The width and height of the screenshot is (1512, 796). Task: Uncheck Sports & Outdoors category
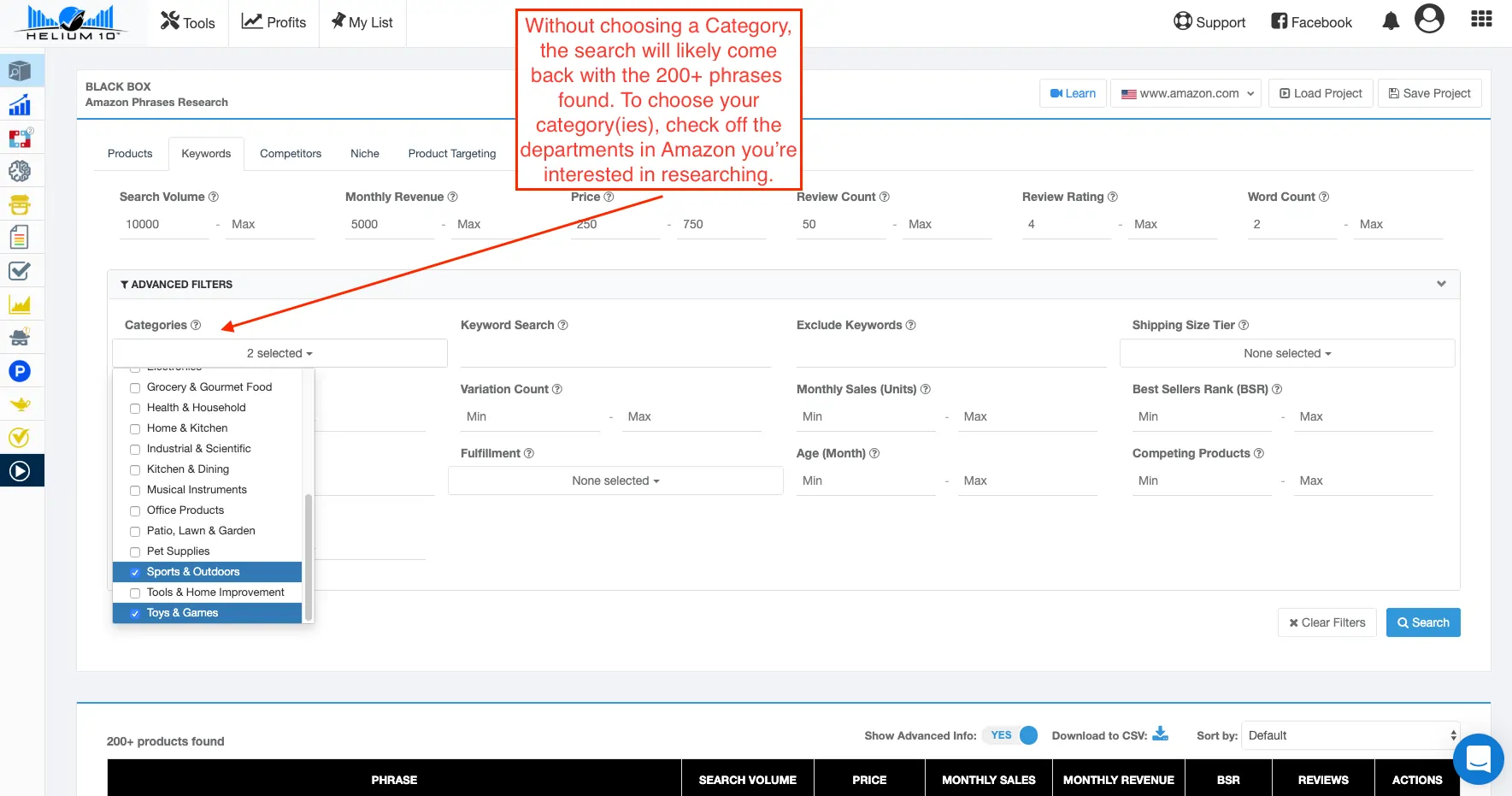pyautogui.click(x=135, y=572)
